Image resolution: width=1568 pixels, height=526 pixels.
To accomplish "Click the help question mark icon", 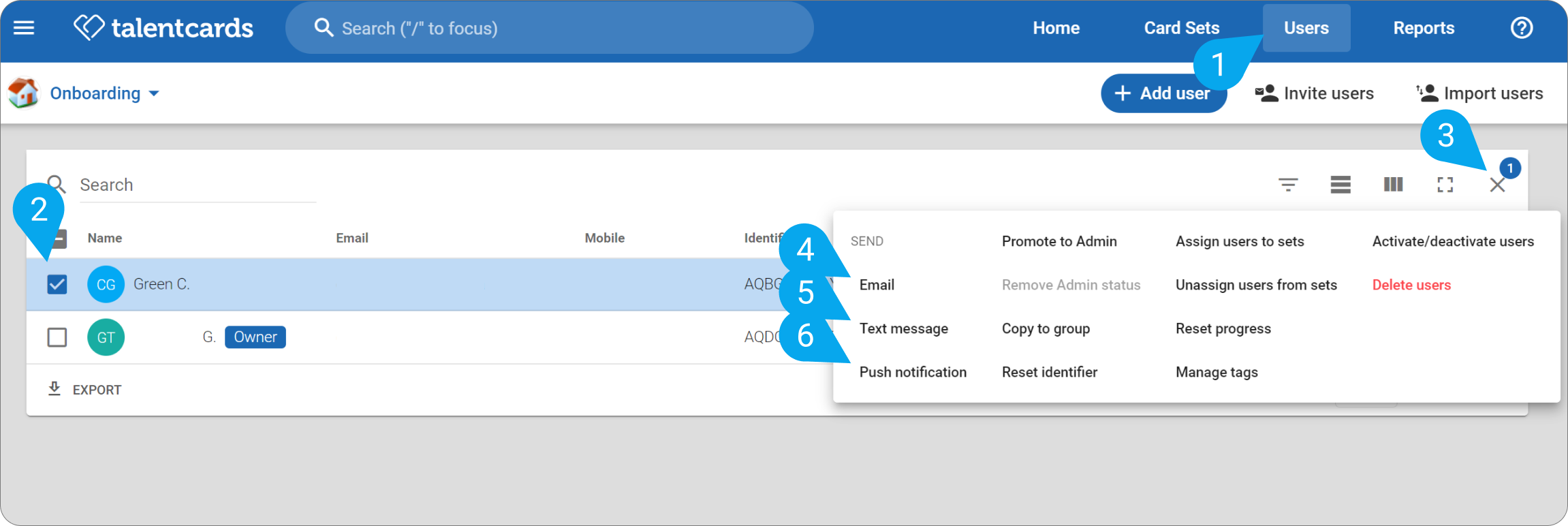I will click(1521, 28).
